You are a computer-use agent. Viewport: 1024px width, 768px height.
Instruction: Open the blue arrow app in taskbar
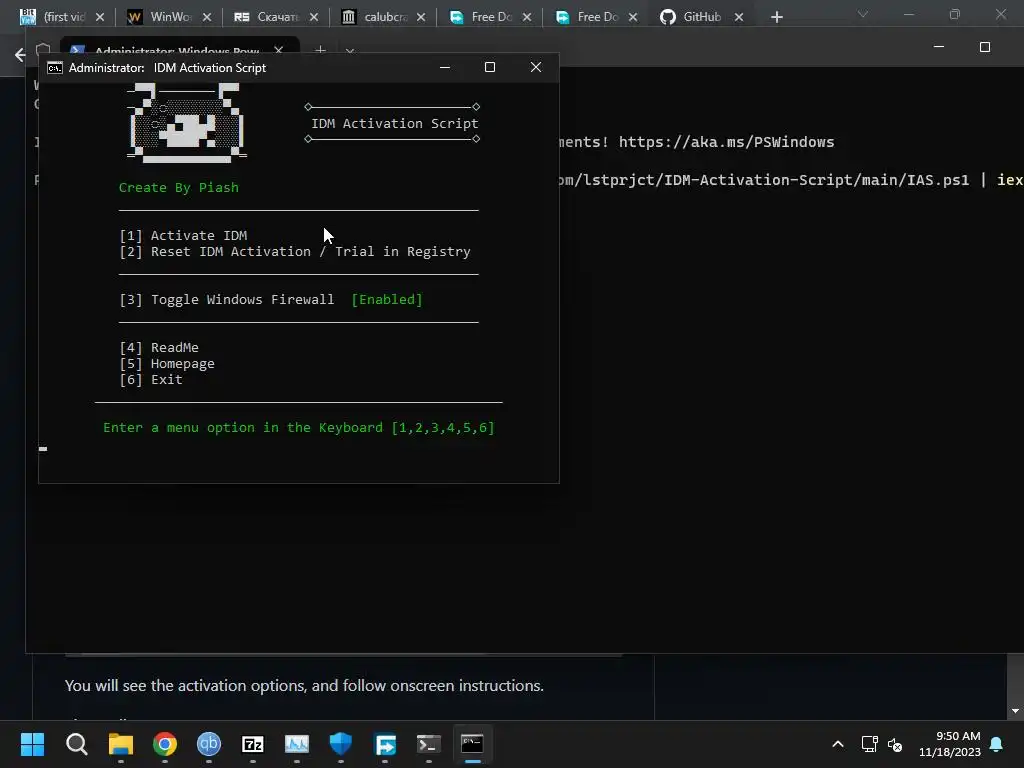[385, 744]
